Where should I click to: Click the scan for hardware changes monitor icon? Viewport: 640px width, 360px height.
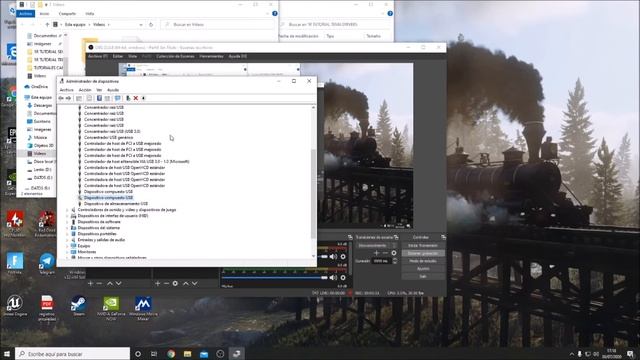[x=118, y=98]
